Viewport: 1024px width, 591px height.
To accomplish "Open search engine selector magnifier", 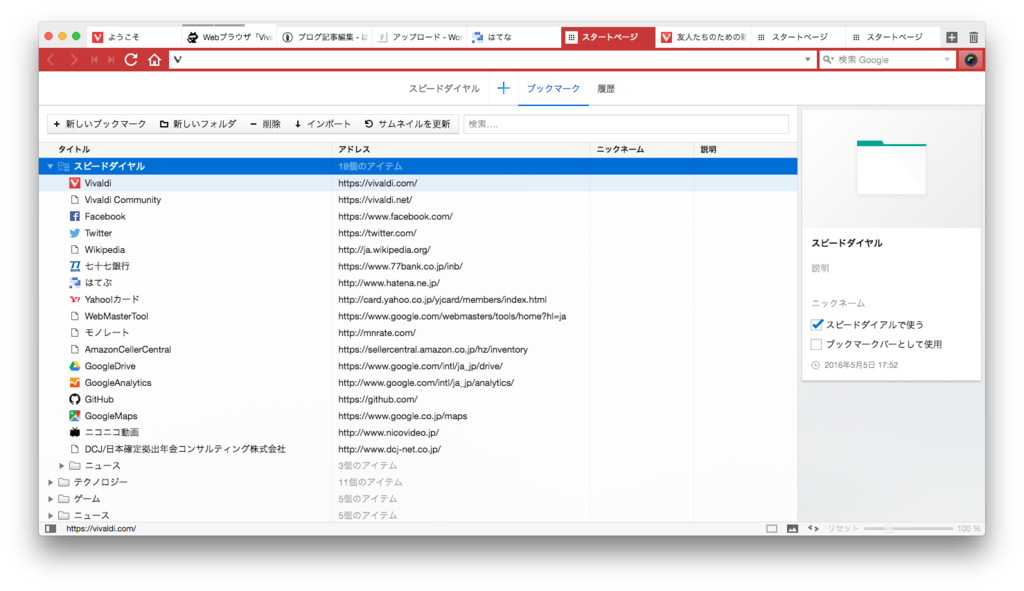I will click(828, 59).
